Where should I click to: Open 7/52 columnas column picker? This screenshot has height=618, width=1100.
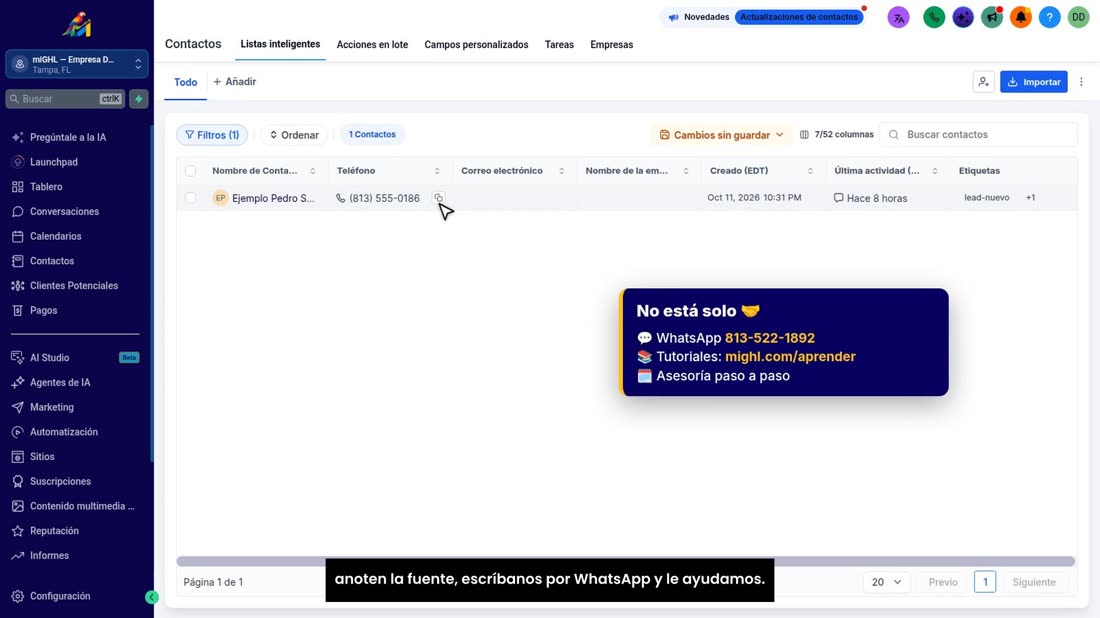[836, 135]
